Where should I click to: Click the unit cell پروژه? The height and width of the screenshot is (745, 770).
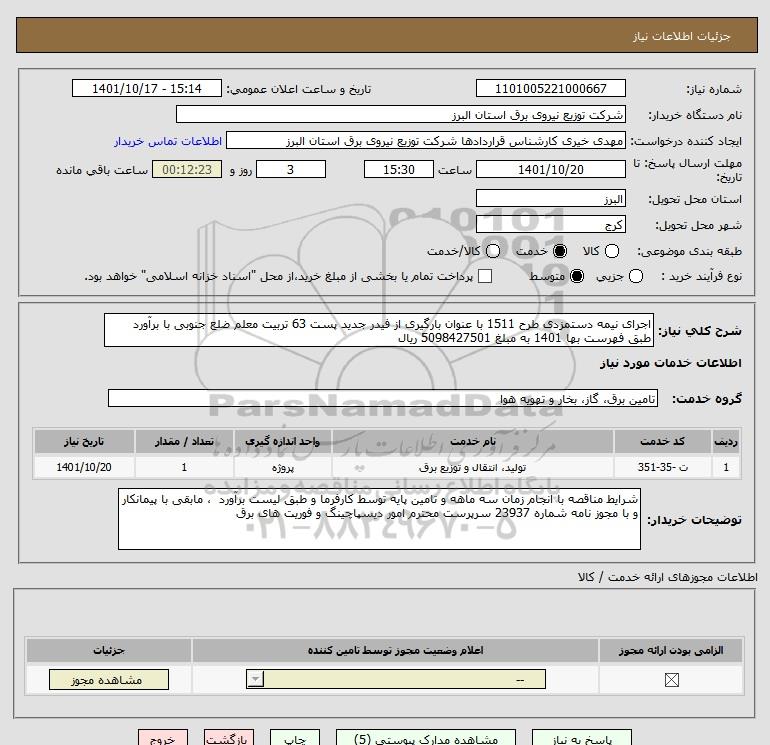(x=283, y=467)
